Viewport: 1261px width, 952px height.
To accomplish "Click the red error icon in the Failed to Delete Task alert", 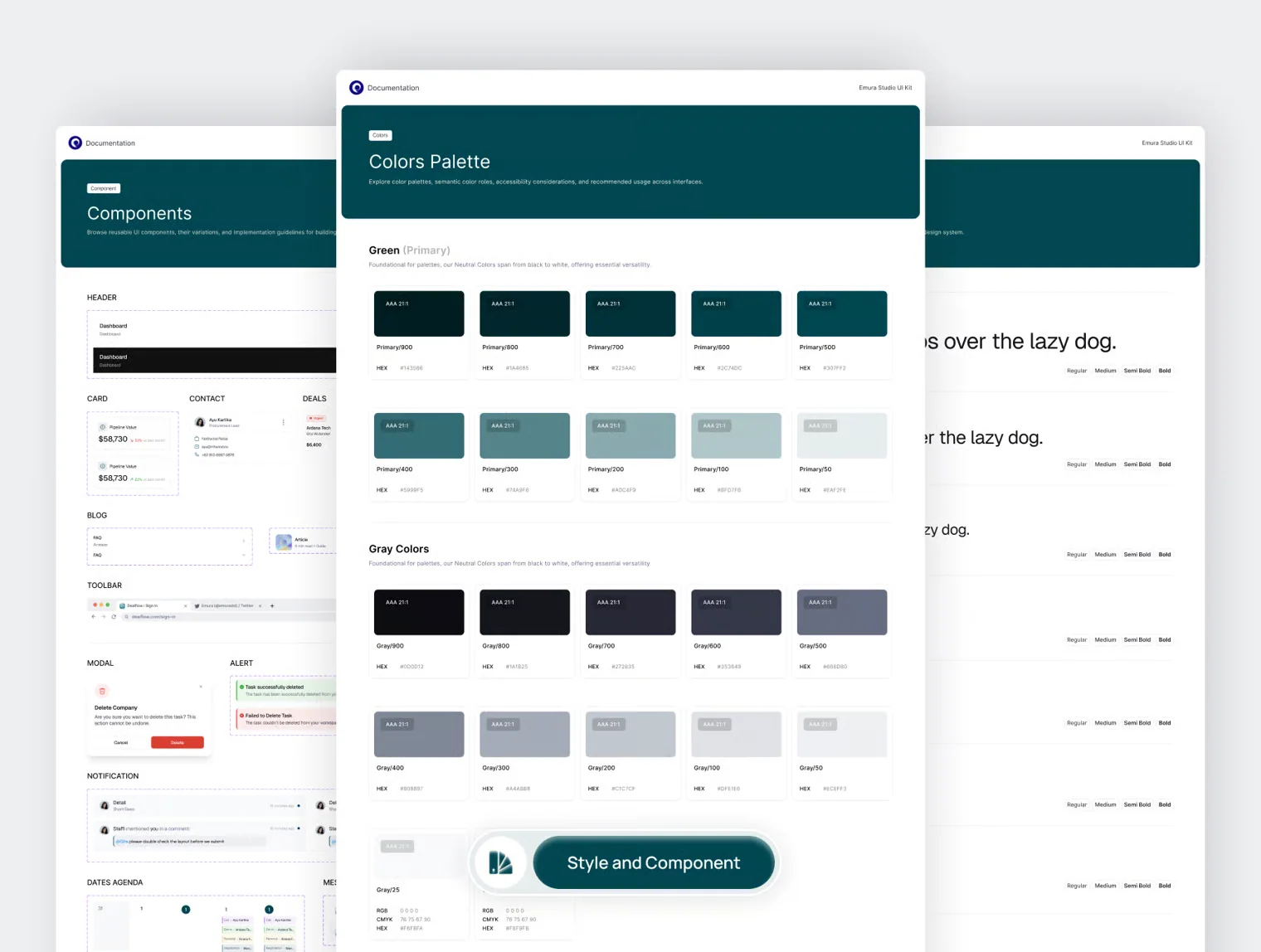I will (x=241, y=716).
